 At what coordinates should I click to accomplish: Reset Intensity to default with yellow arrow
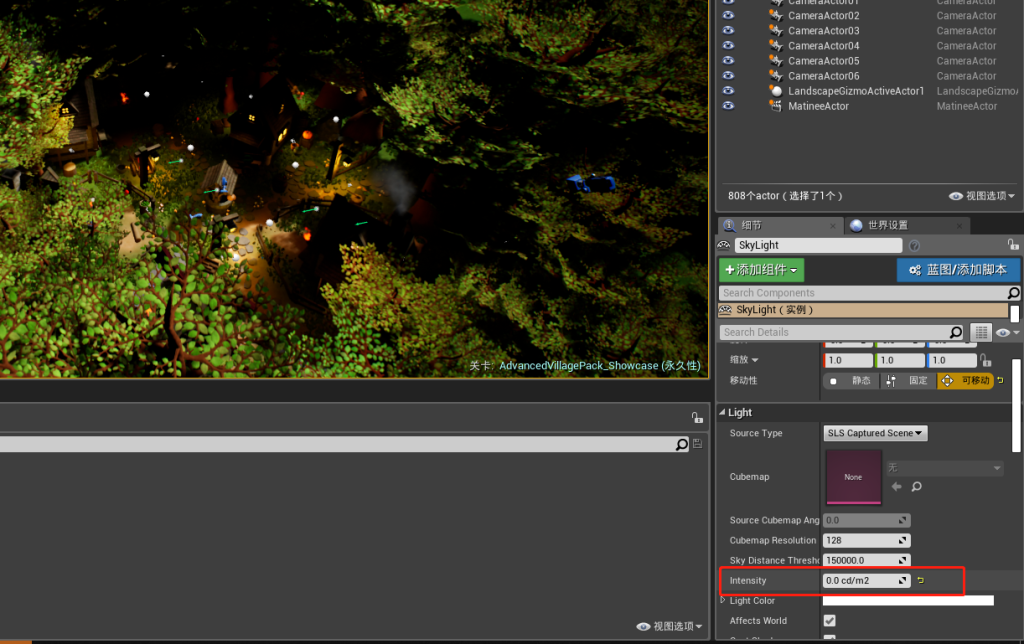921,581
